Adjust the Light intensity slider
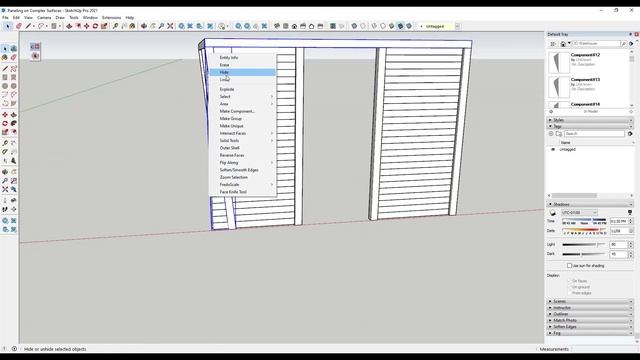Viewport: 640px width, 360px height. click(x=584, y=244)
